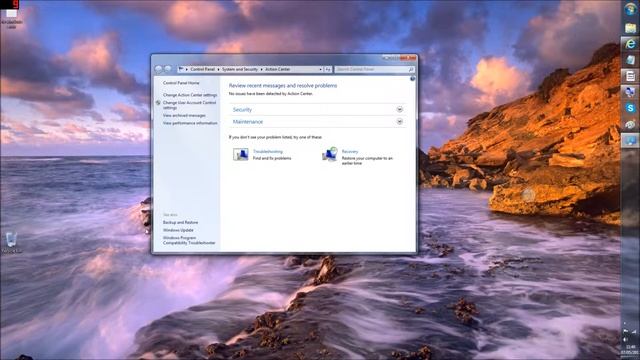The width and height of the screenshot is (640, 360).
Task: Open the network signal tray icon
Action: click(x=634, y=331)
